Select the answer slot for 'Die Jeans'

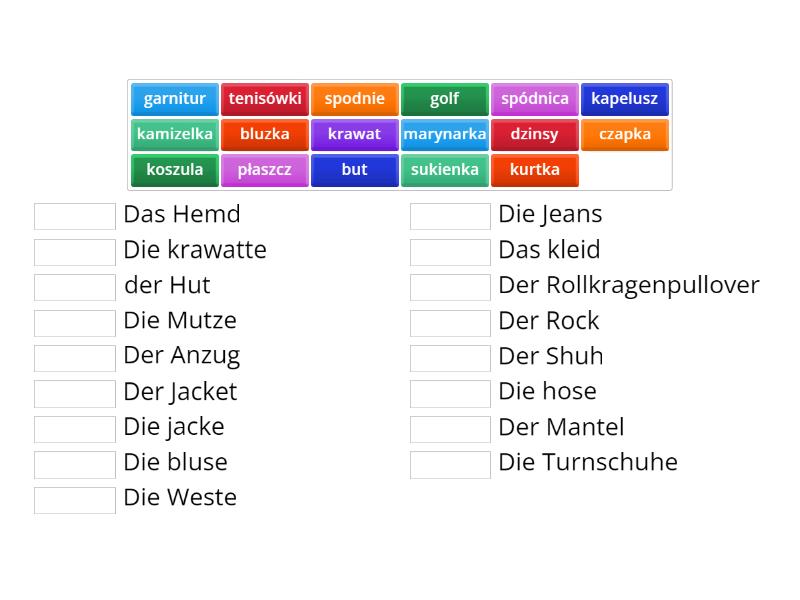450,216
